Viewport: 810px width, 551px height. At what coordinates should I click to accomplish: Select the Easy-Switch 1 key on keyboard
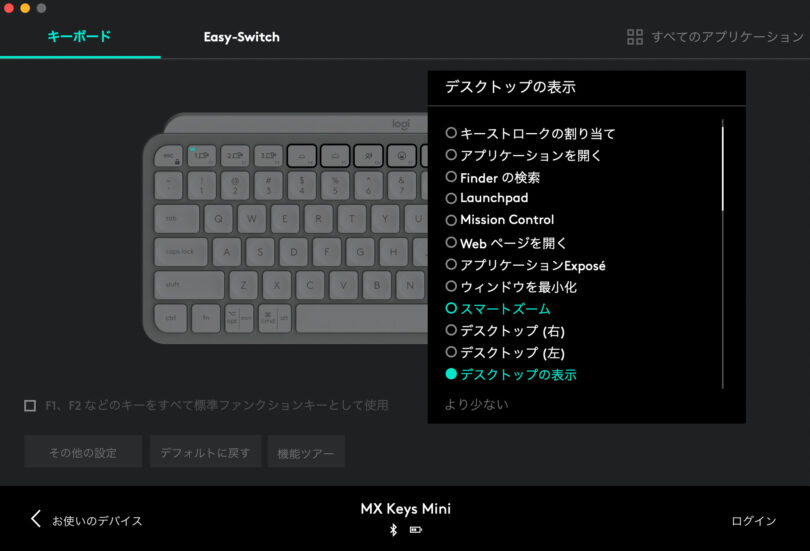[202, 155]
